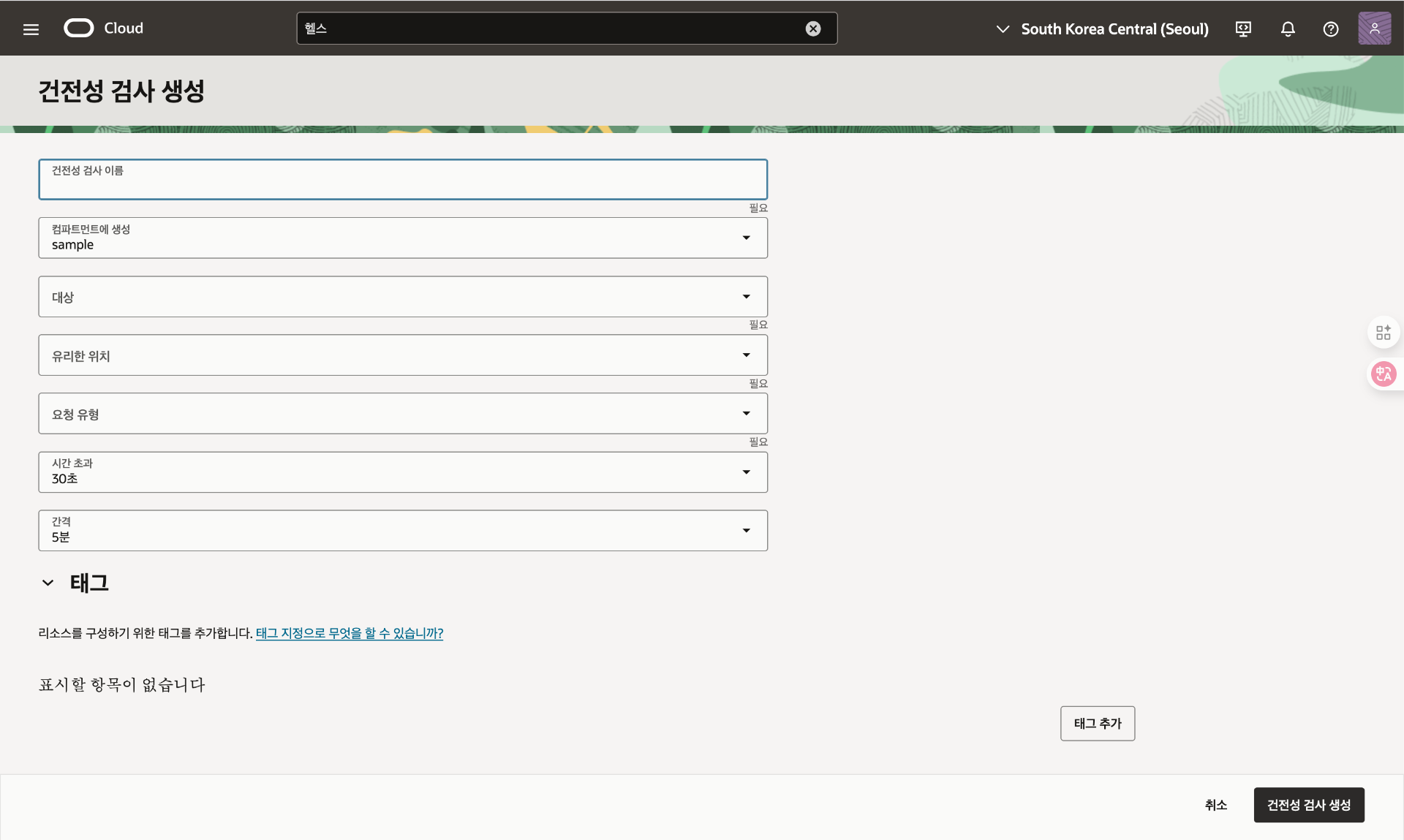Click the 태그 추가 button
Screen dimensions: 1404x840
(x=1097, y=723)
